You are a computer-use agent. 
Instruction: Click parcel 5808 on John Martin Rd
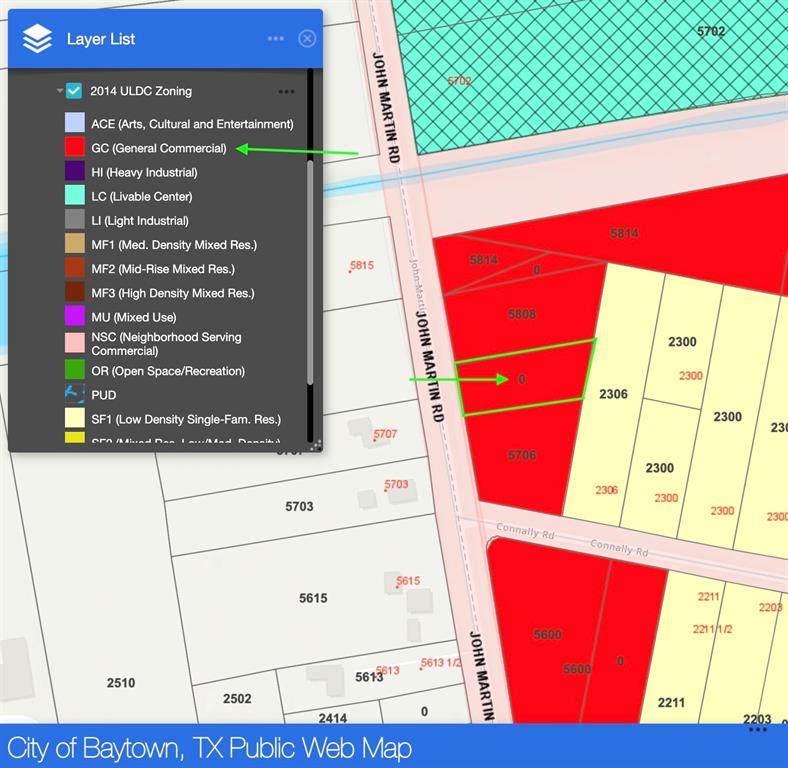(522, 314)
